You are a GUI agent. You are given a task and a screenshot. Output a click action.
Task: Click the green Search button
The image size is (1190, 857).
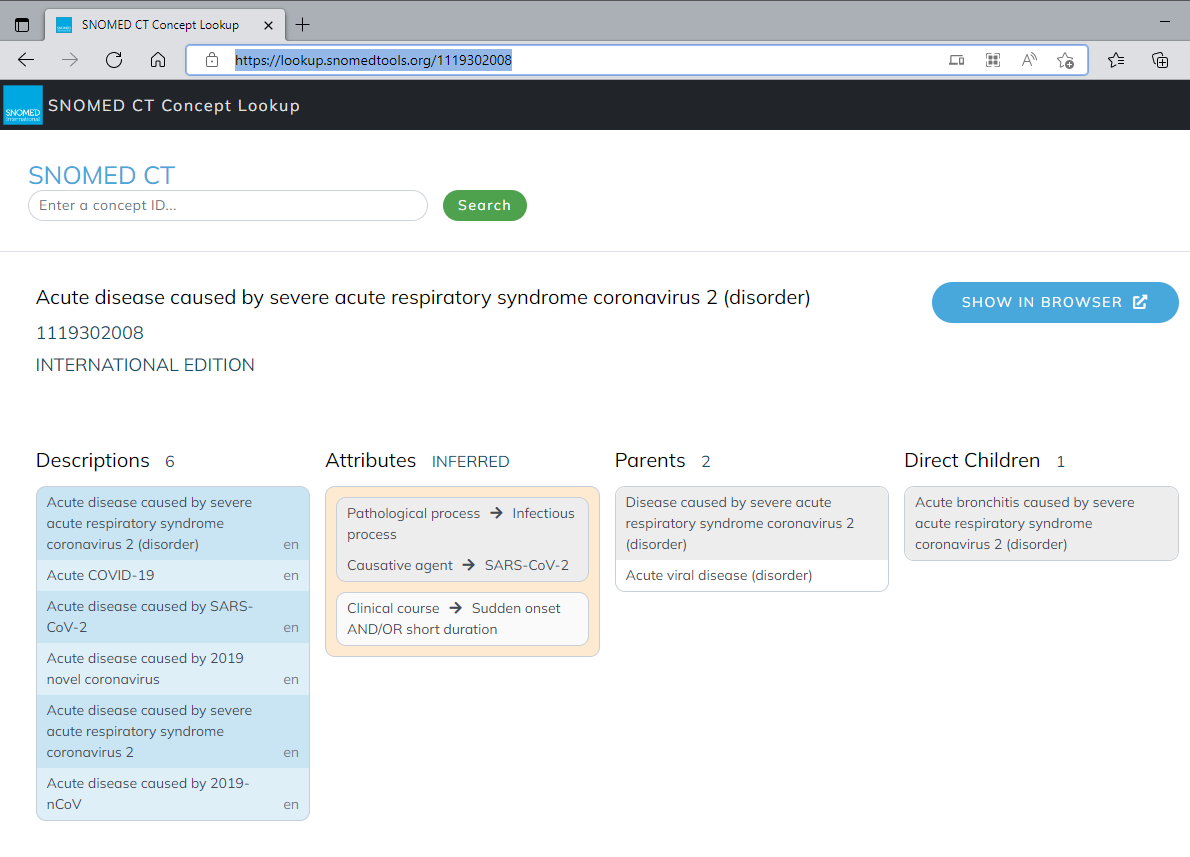(484, 205)
